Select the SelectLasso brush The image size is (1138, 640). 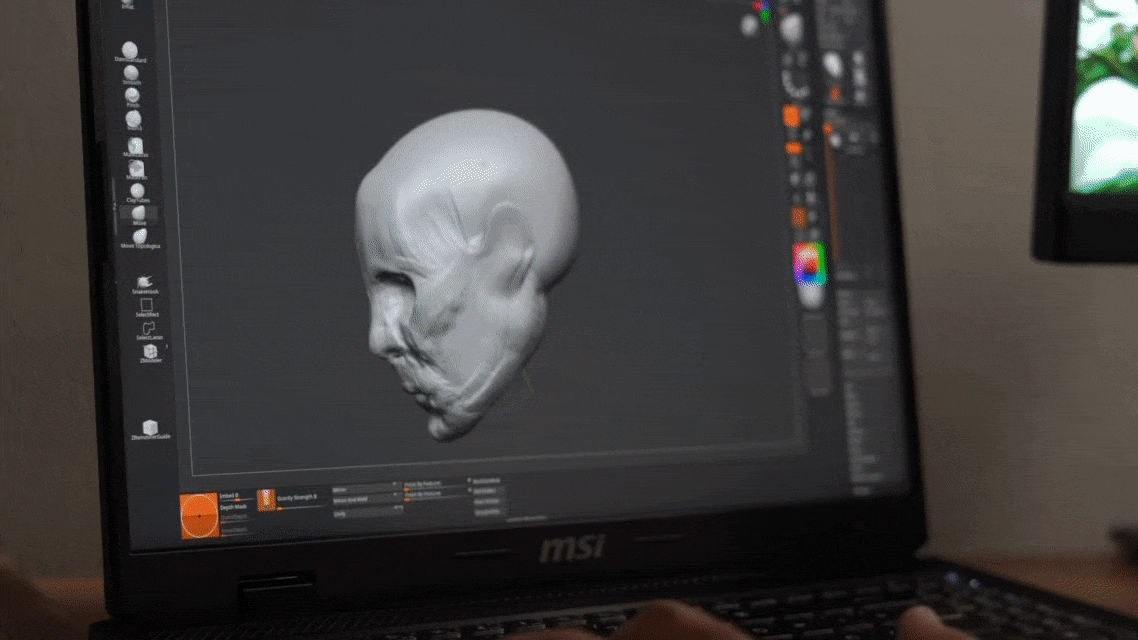[149, 330]
